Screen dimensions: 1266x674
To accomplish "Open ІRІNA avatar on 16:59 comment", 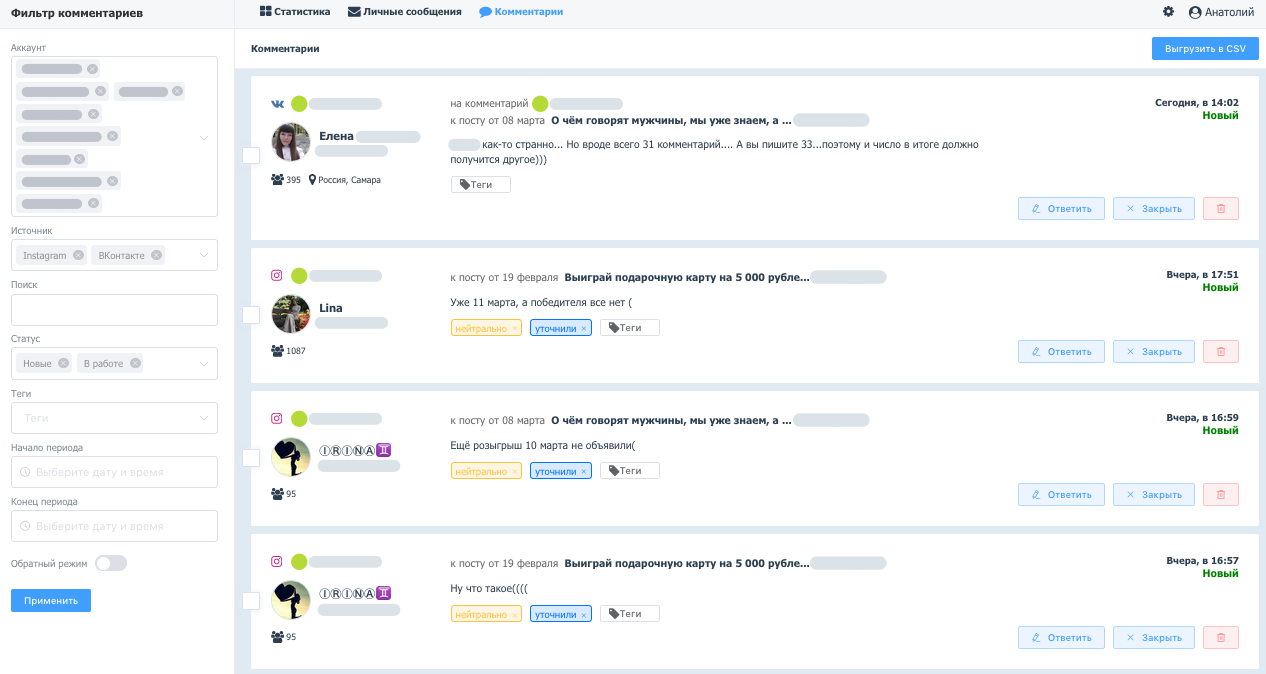I will coord(291,457).
